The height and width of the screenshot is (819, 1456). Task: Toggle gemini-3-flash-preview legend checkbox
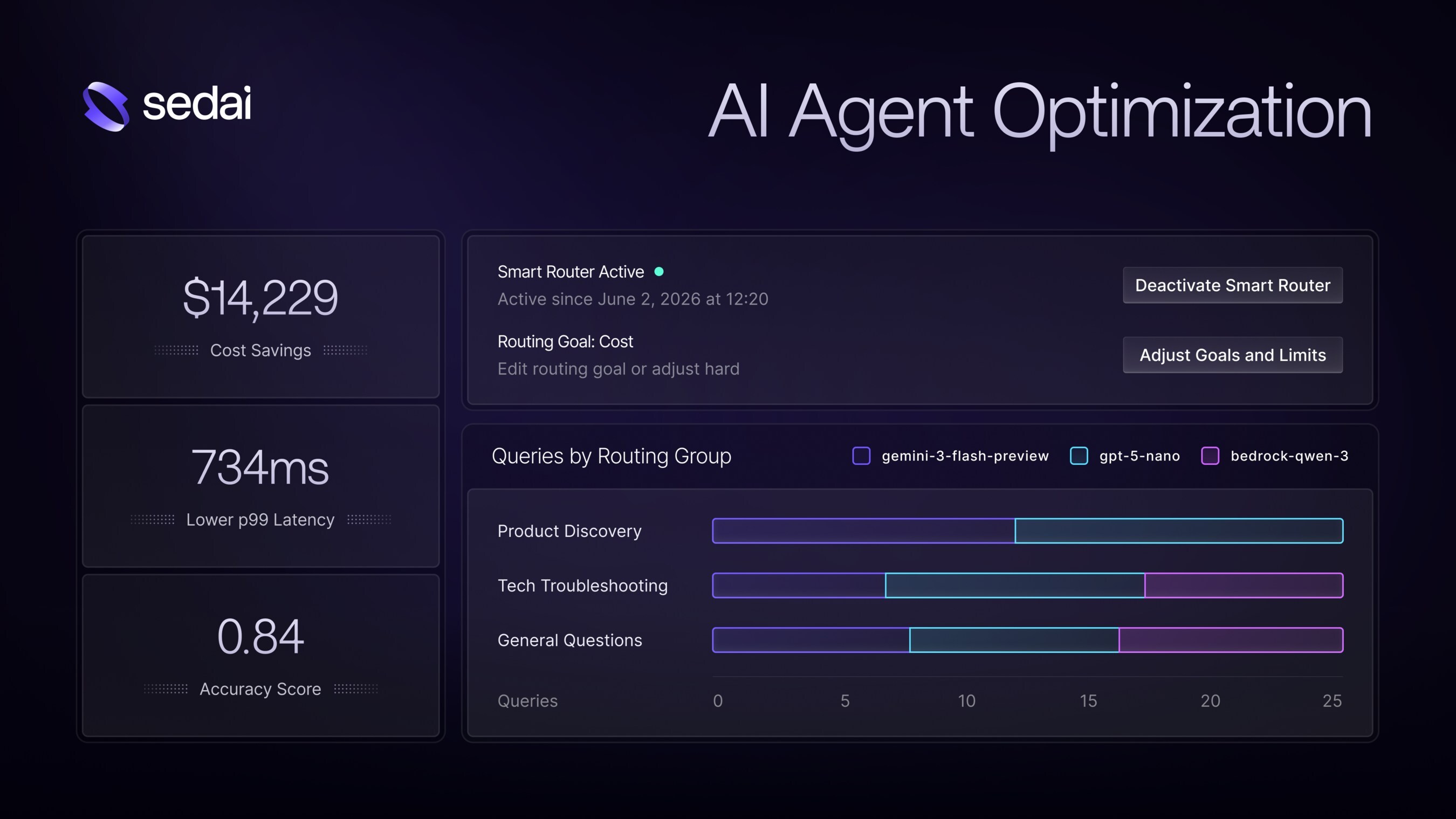[x=861, y=456]
